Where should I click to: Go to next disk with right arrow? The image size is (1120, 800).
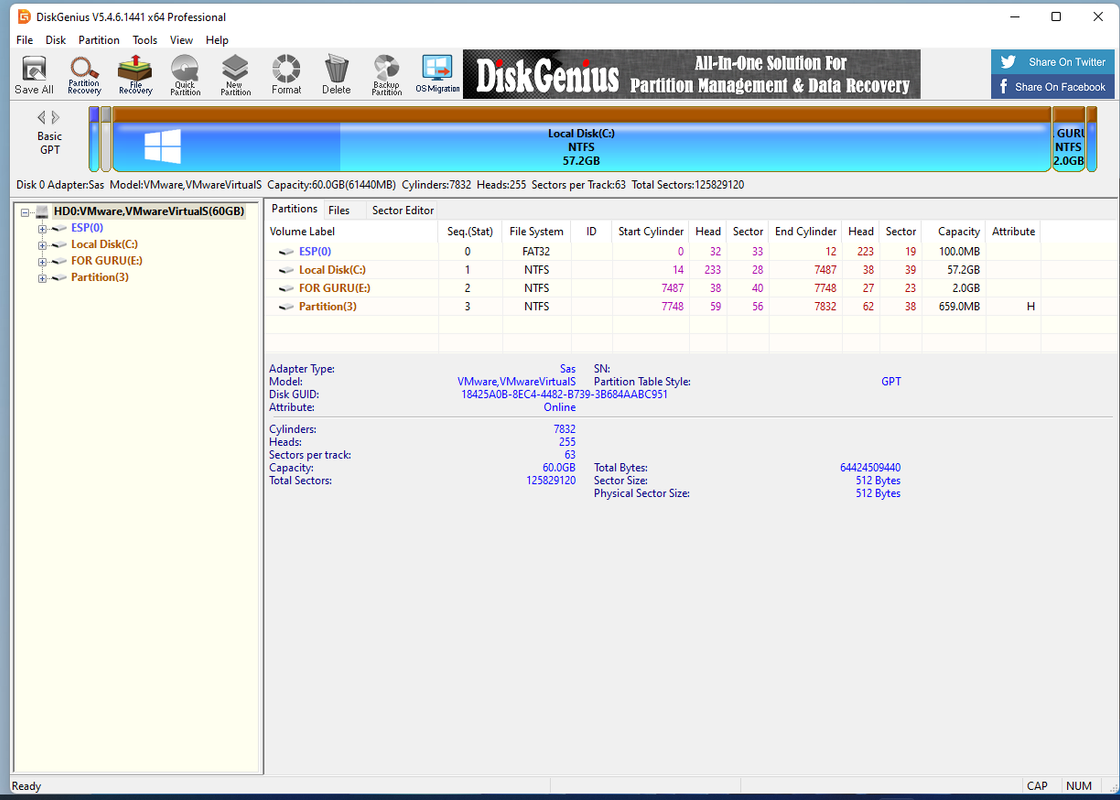point(56,117)
